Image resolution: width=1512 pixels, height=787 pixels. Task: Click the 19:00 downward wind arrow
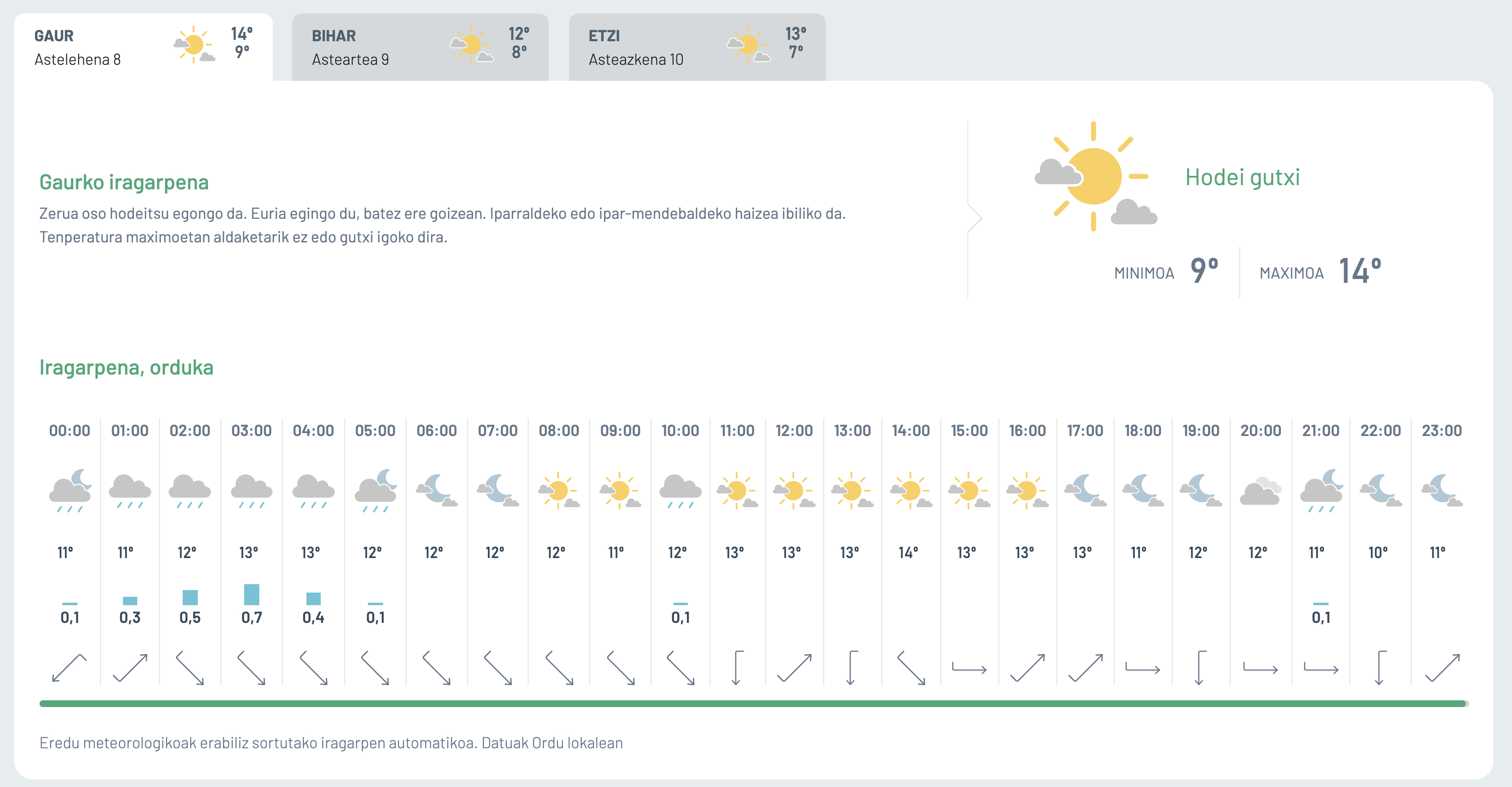pos(1201,668)
